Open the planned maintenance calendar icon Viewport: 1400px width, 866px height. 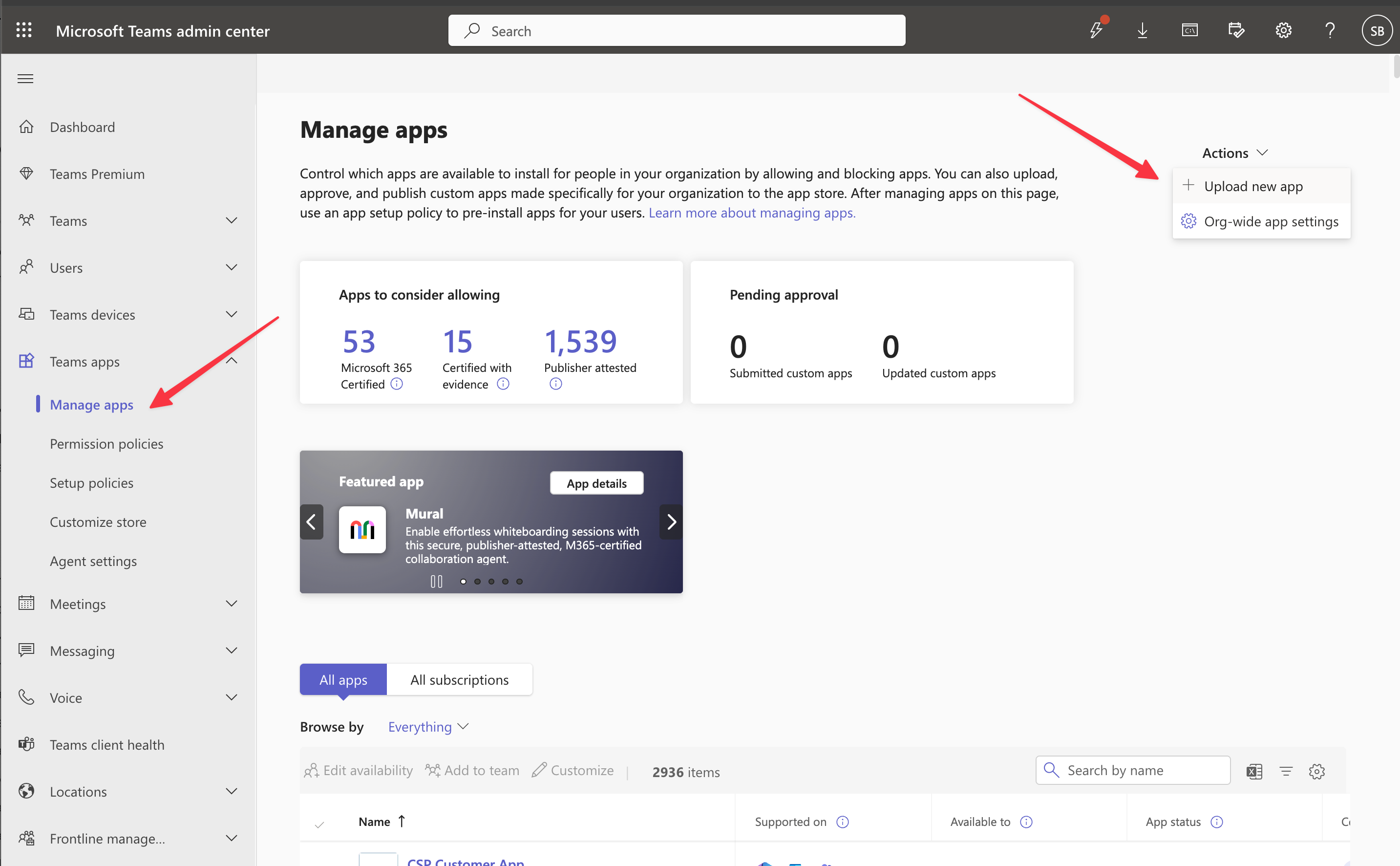click(x=1237, y=30)
